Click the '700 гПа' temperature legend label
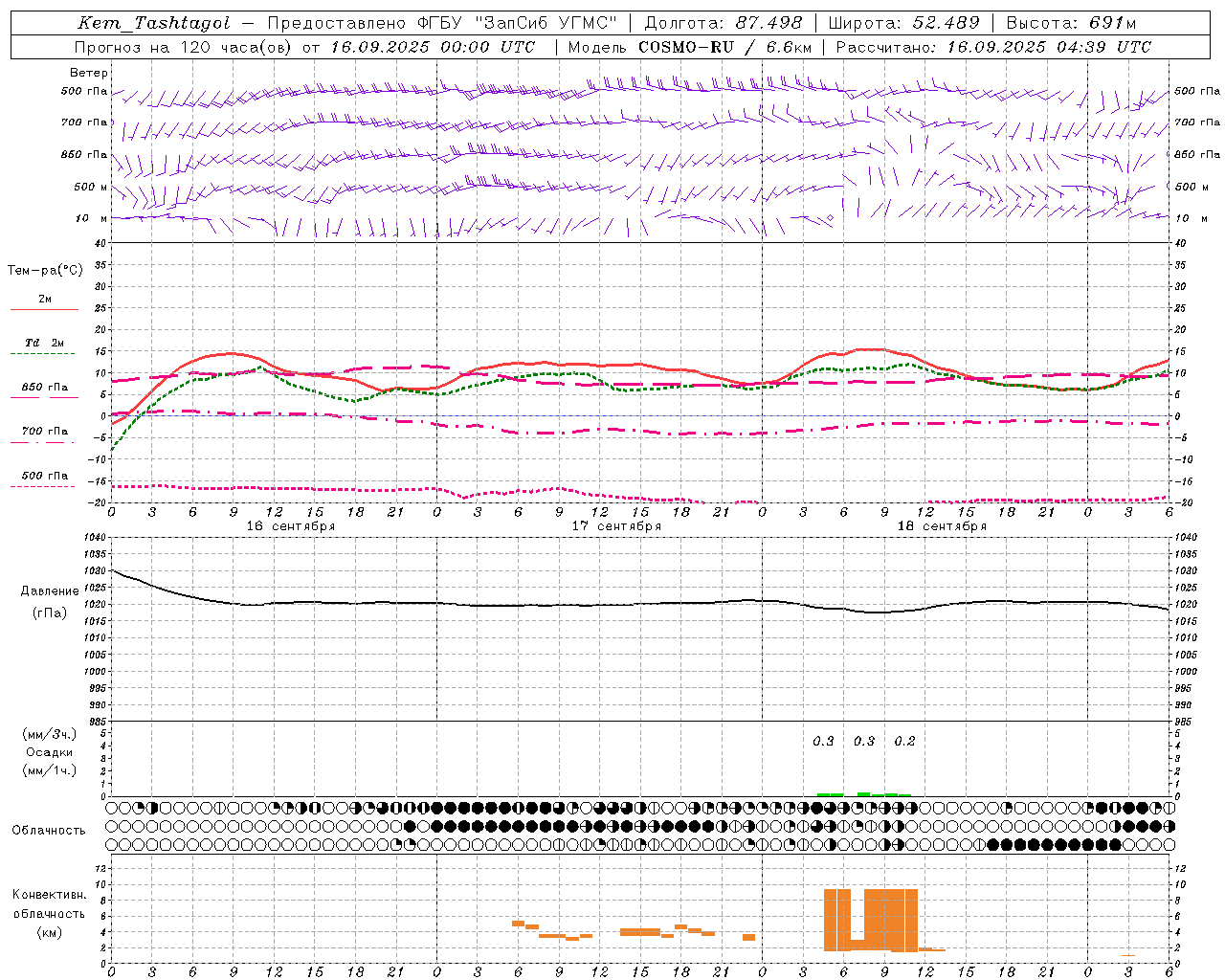The height and width of the screenshot is (980, 1225). click(x=45, y=432)
